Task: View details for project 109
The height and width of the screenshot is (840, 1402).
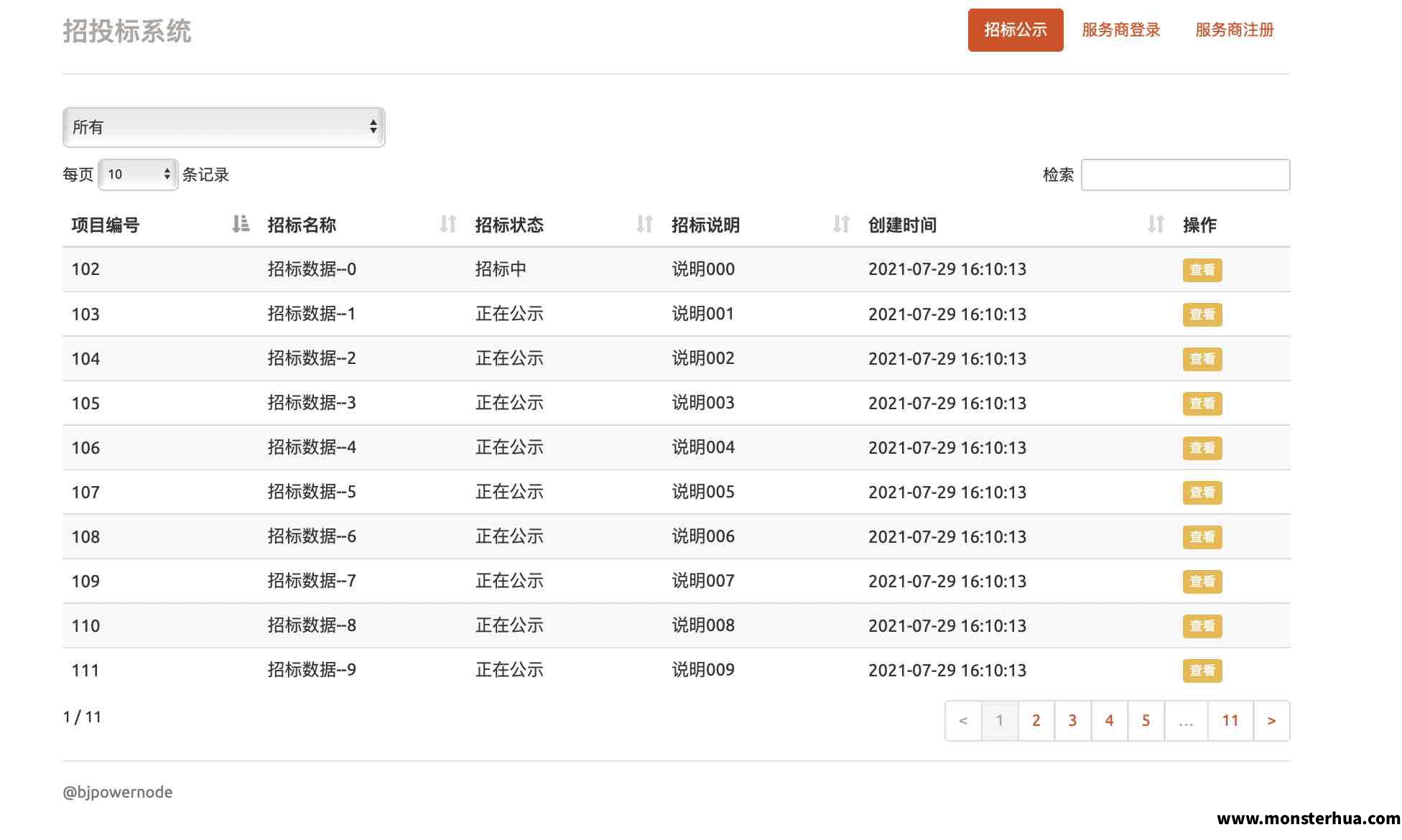Action: (1202, 582)
